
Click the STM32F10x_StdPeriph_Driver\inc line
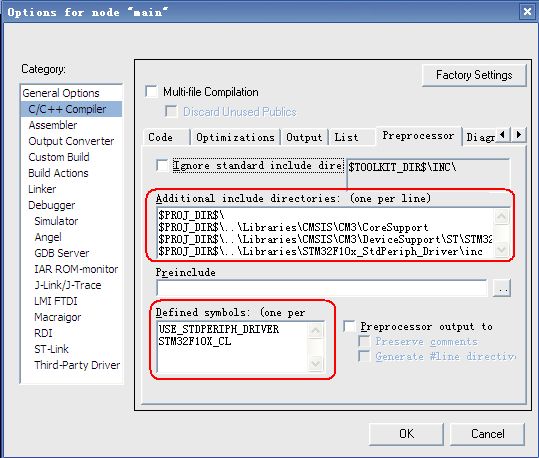pos(320,251)
